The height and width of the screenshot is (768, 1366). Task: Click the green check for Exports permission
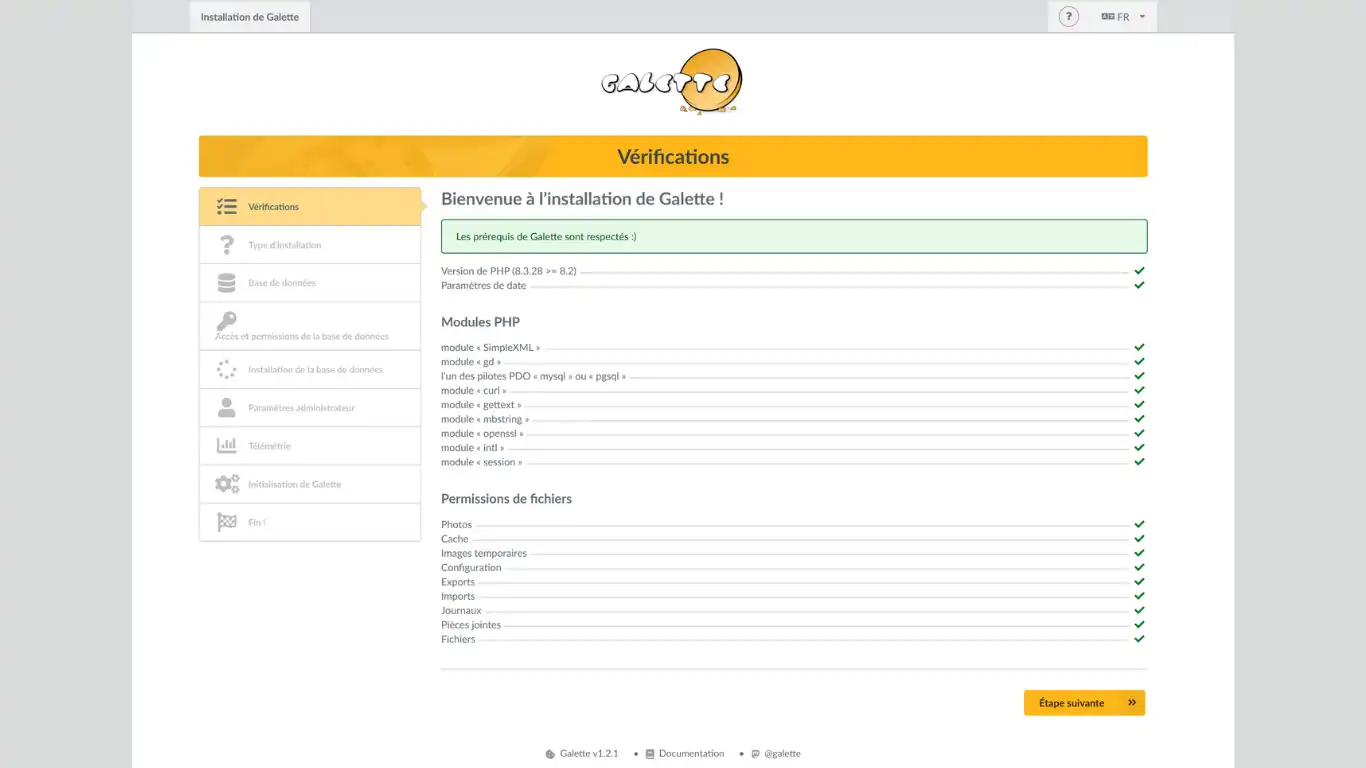pyautogui.click(x=1139, y=582)
